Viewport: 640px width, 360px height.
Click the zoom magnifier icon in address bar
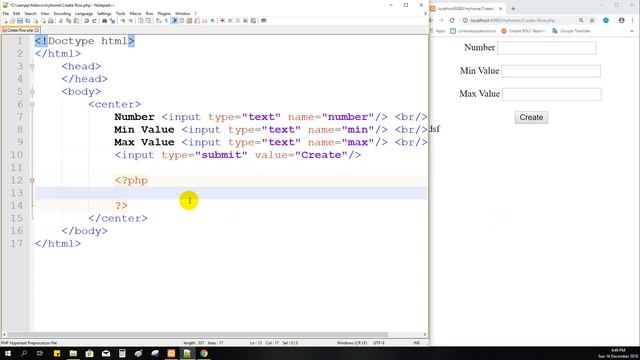[581, 20]
